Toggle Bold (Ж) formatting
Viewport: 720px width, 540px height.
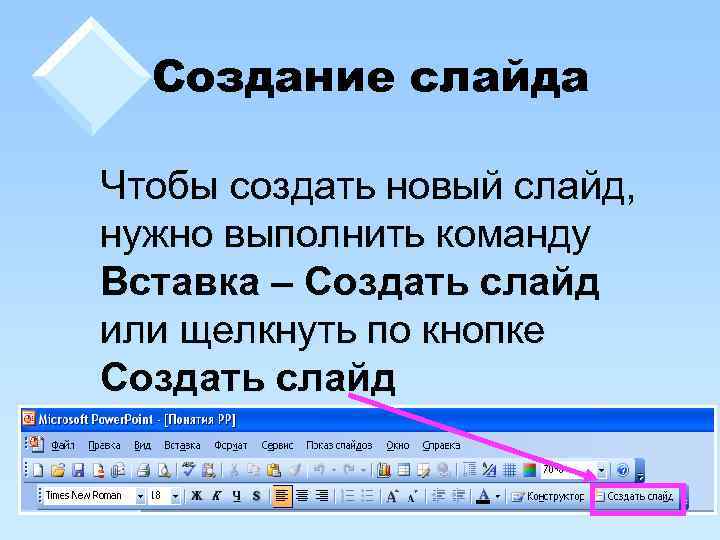pyautogui.click(x=197, y=496)
